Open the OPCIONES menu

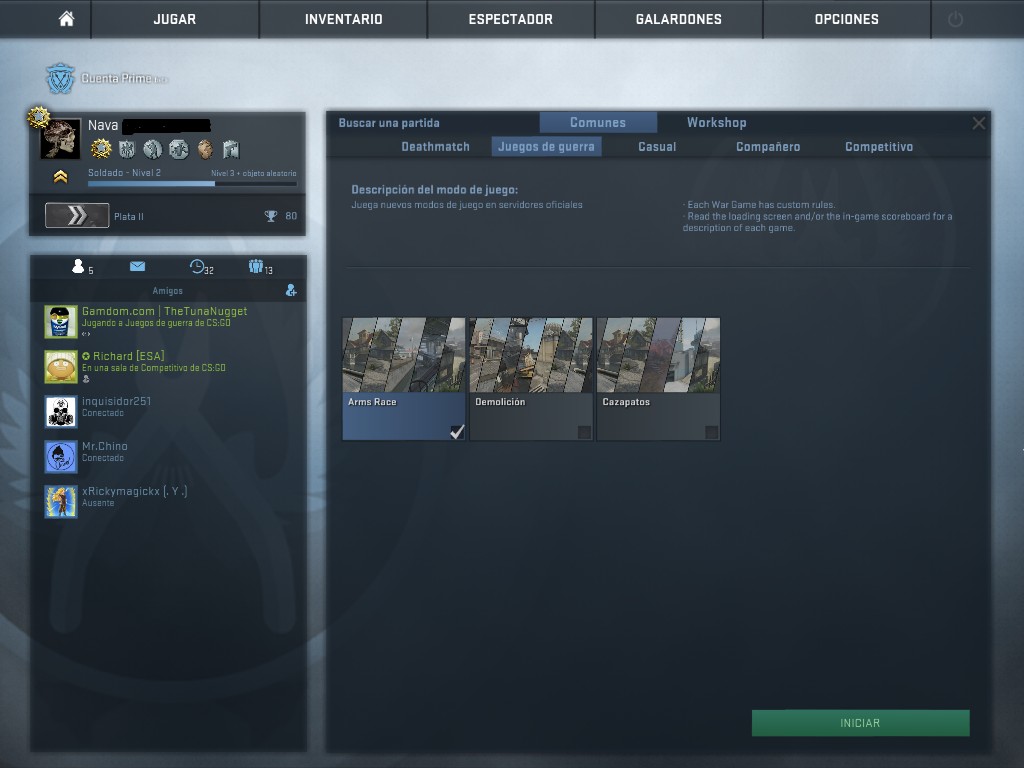(x=846, y=19)
